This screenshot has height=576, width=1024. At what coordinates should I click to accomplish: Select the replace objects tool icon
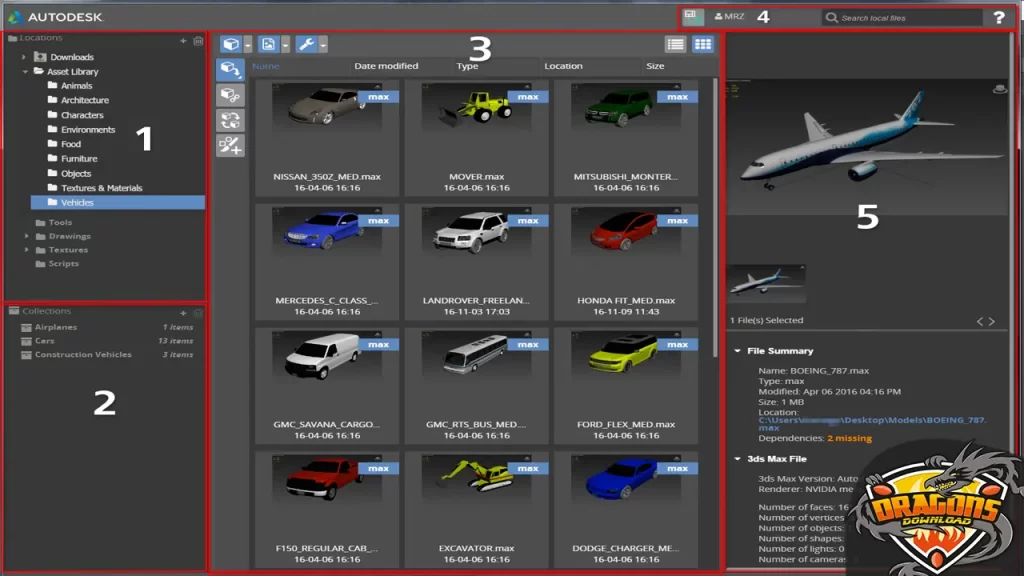[x=231, y=120]
